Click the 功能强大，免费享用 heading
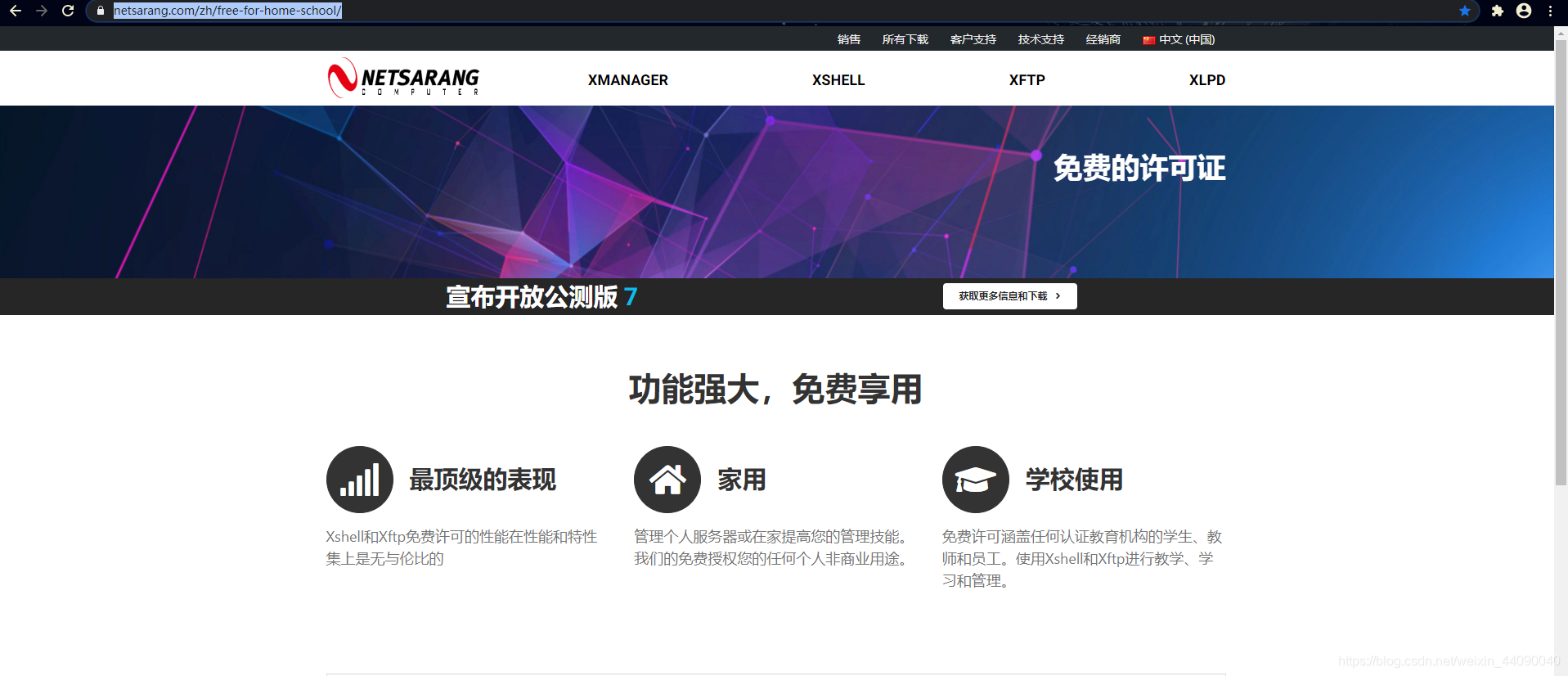 pyautogui.click(x=775, y=389)
